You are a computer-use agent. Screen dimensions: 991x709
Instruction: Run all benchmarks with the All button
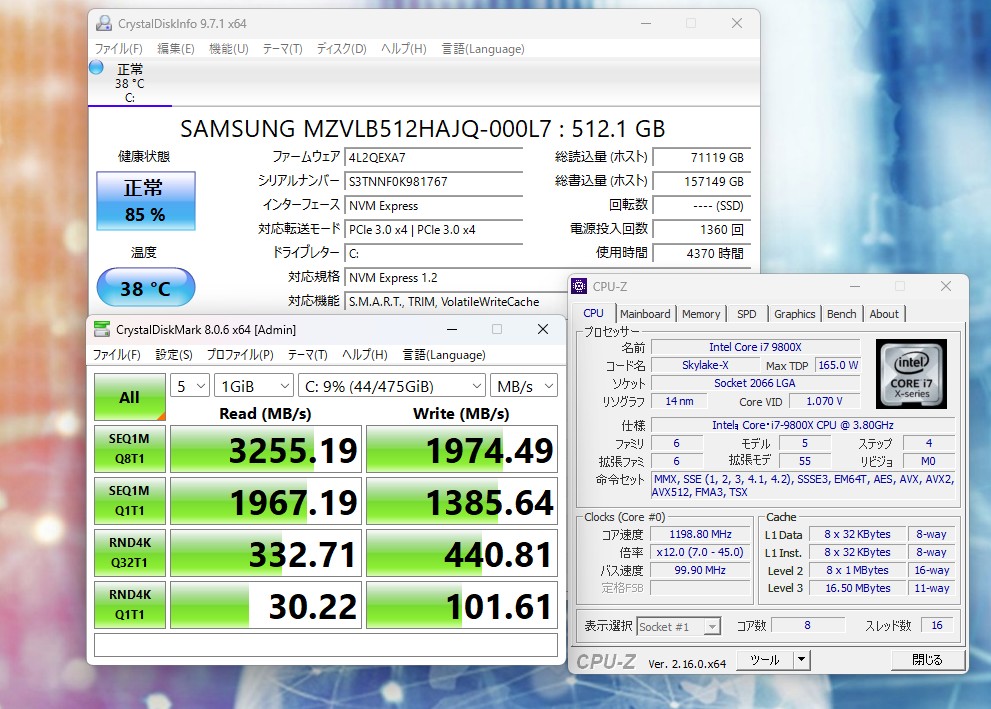pyautogui.click(x=130, y=397)
